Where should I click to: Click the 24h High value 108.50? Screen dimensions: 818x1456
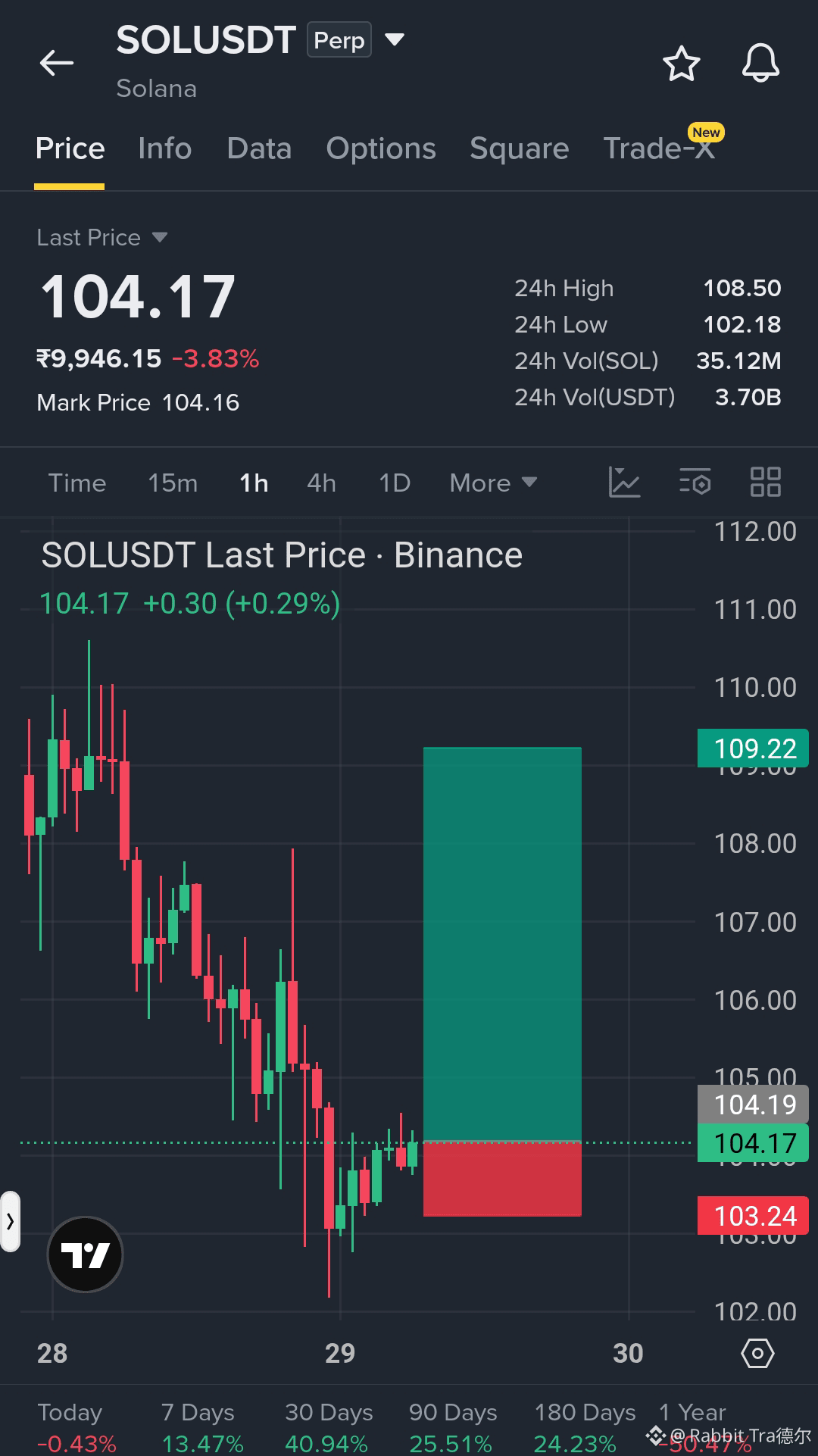click(x=742, y=288)
